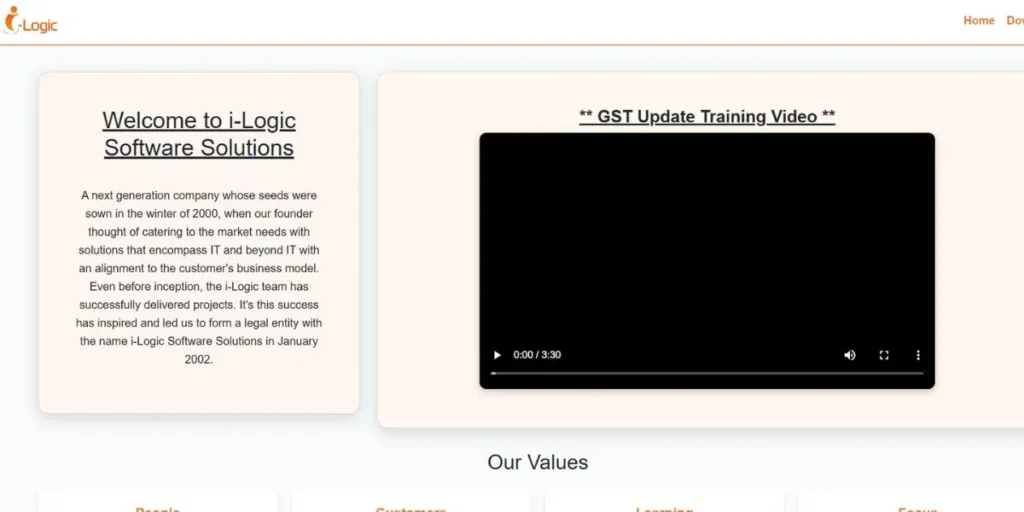Click the i-Logic logo in the header
Screen dimensions: 1024x512
click(31, 21)
